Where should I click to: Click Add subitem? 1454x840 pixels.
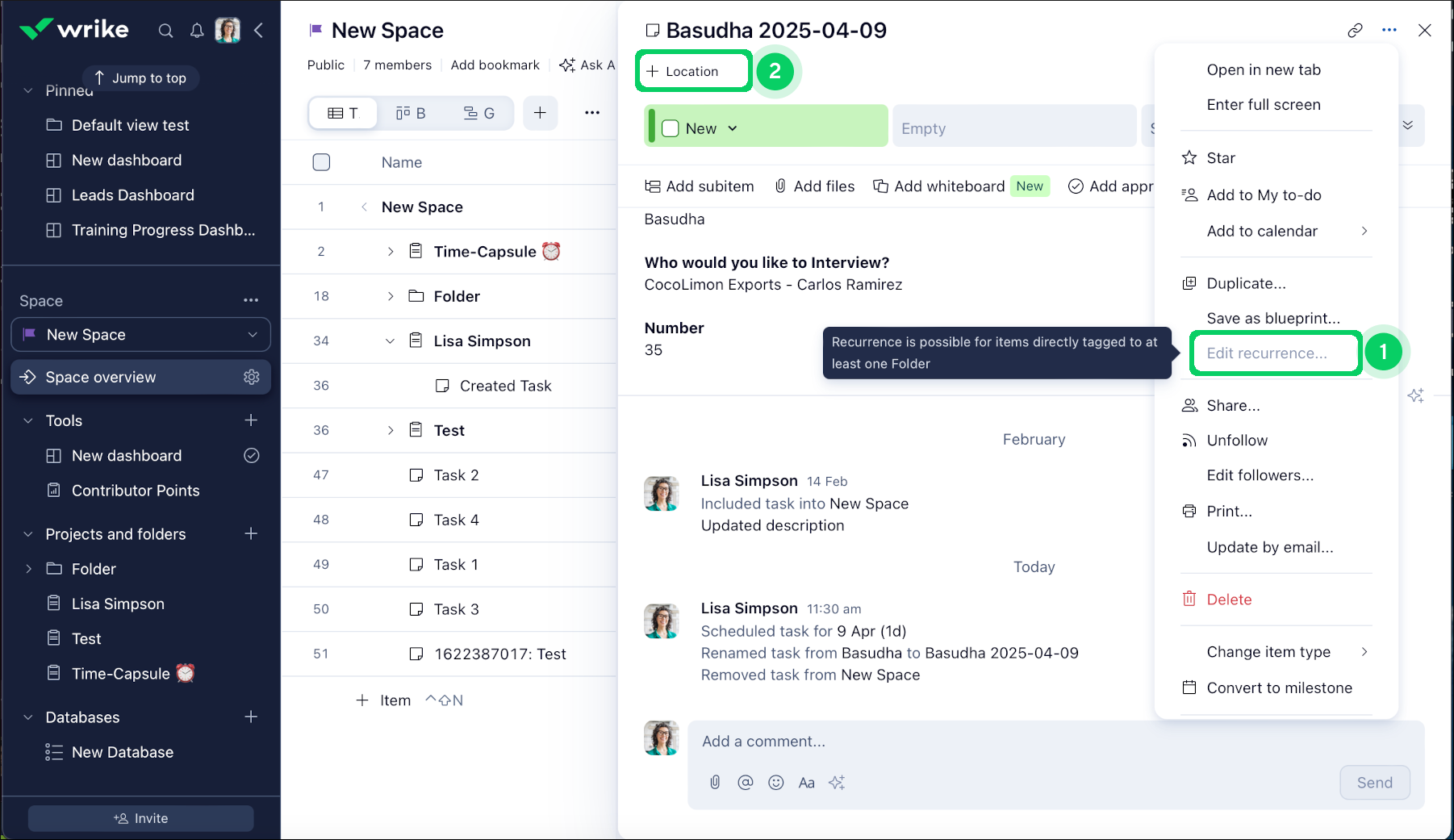[x=700, y=186]
